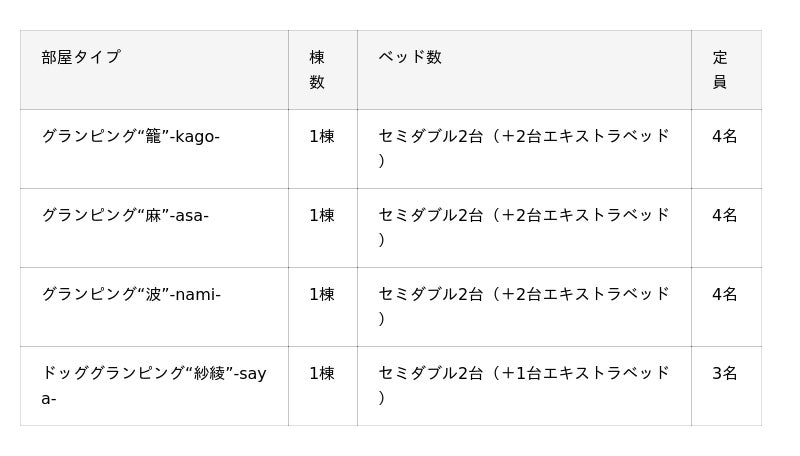Click the 定員 column header

pos(720,69)
